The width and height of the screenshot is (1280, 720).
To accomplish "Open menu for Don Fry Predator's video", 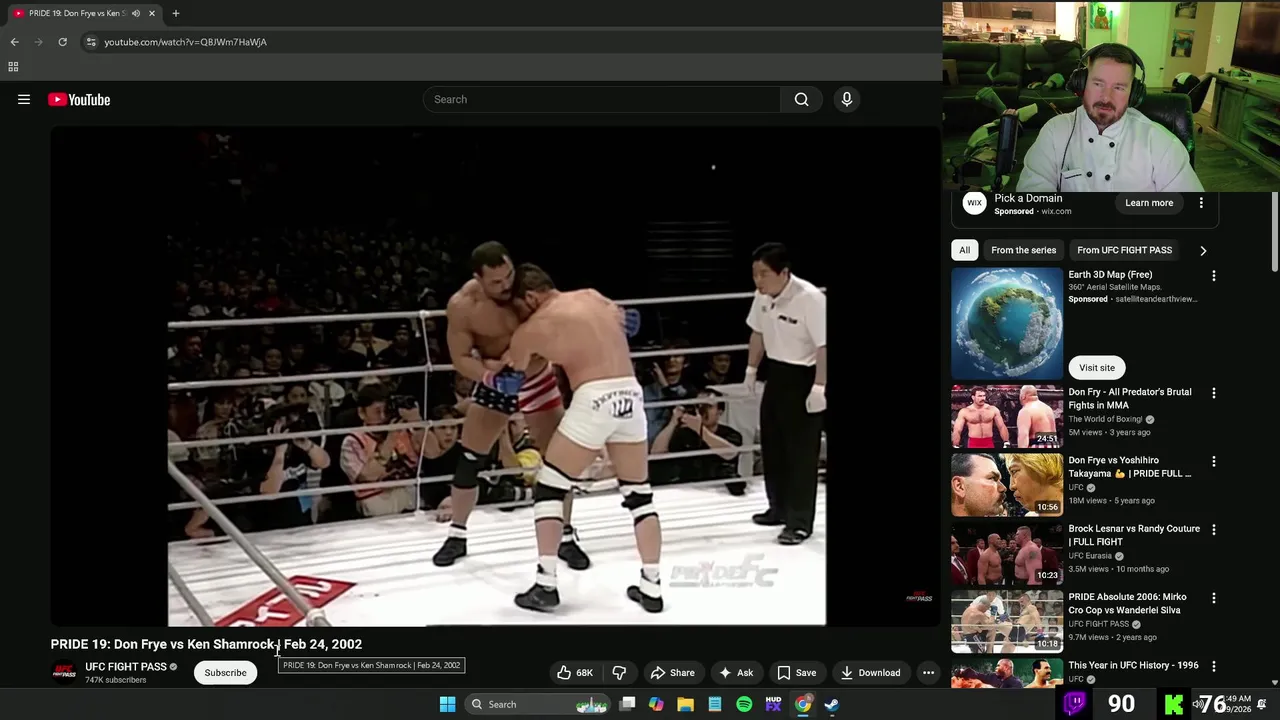I will click(1213, 393).
